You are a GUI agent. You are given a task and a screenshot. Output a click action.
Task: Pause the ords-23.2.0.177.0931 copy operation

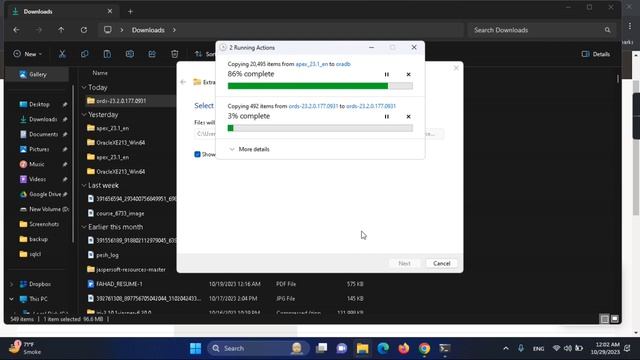pos(387,116)
